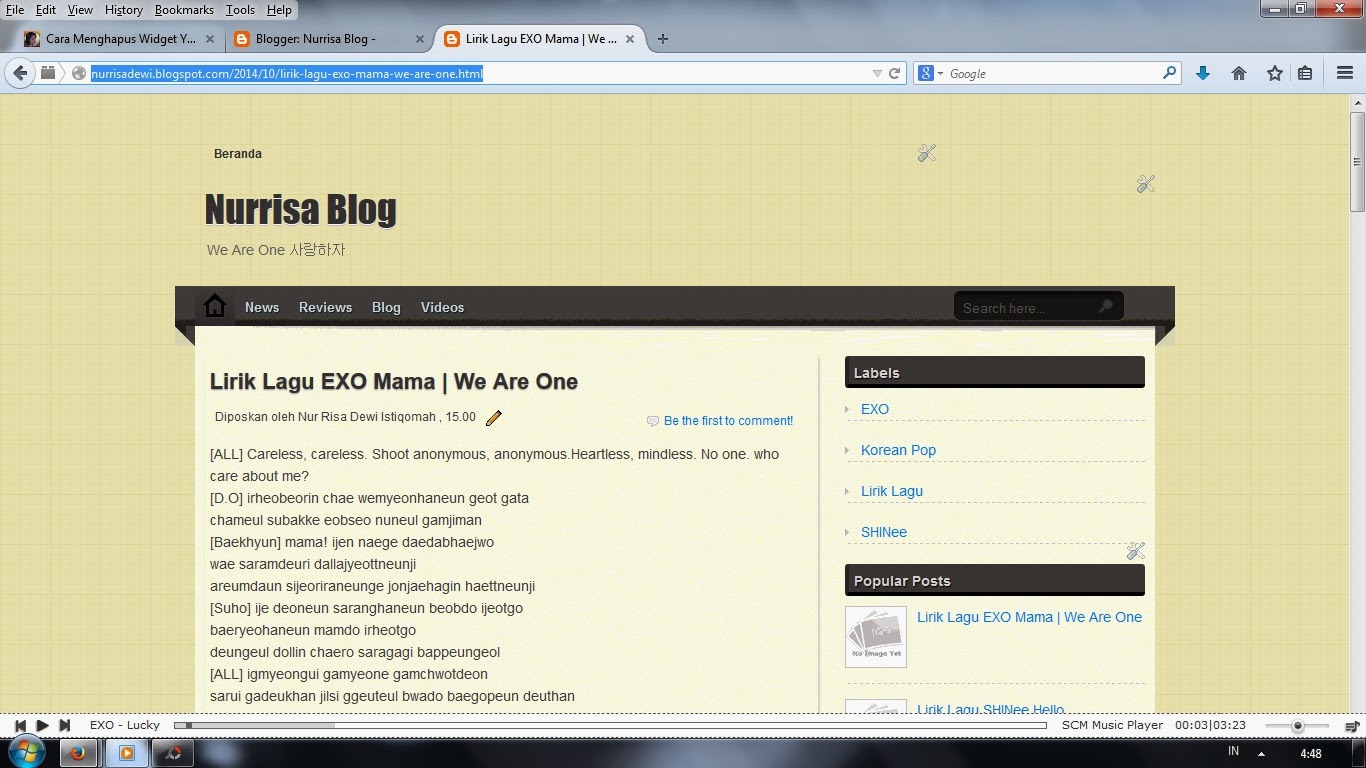Image resolution: width=1366 pixels, height=768 pixels.
Task: Click the No Image Yet thumbnail
Action: pyautogui.click(x=876, y=637)
